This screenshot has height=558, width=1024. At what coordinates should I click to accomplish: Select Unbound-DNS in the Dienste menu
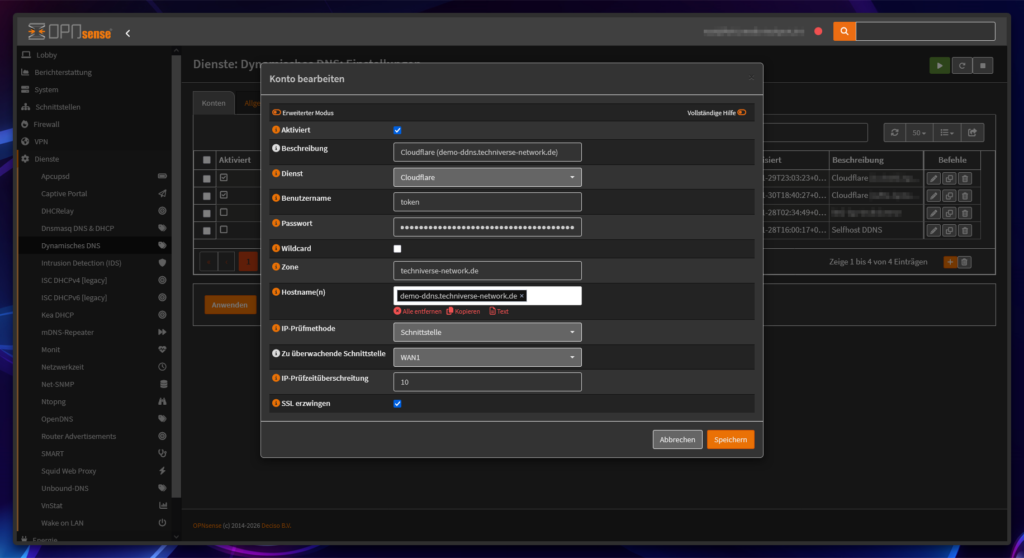65,488
